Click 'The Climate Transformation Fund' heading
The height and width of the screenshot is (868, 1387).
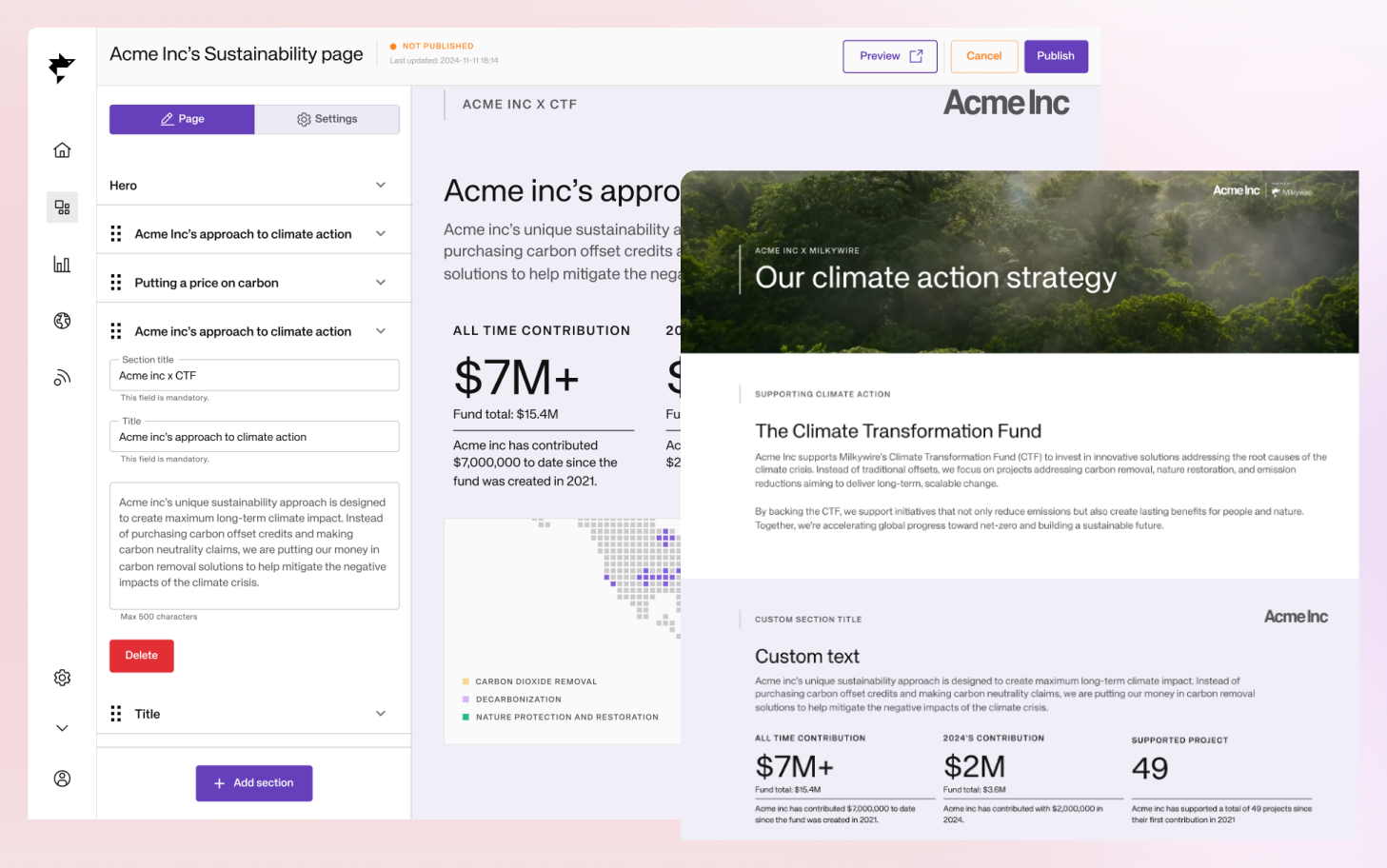(x=899, y=431)
